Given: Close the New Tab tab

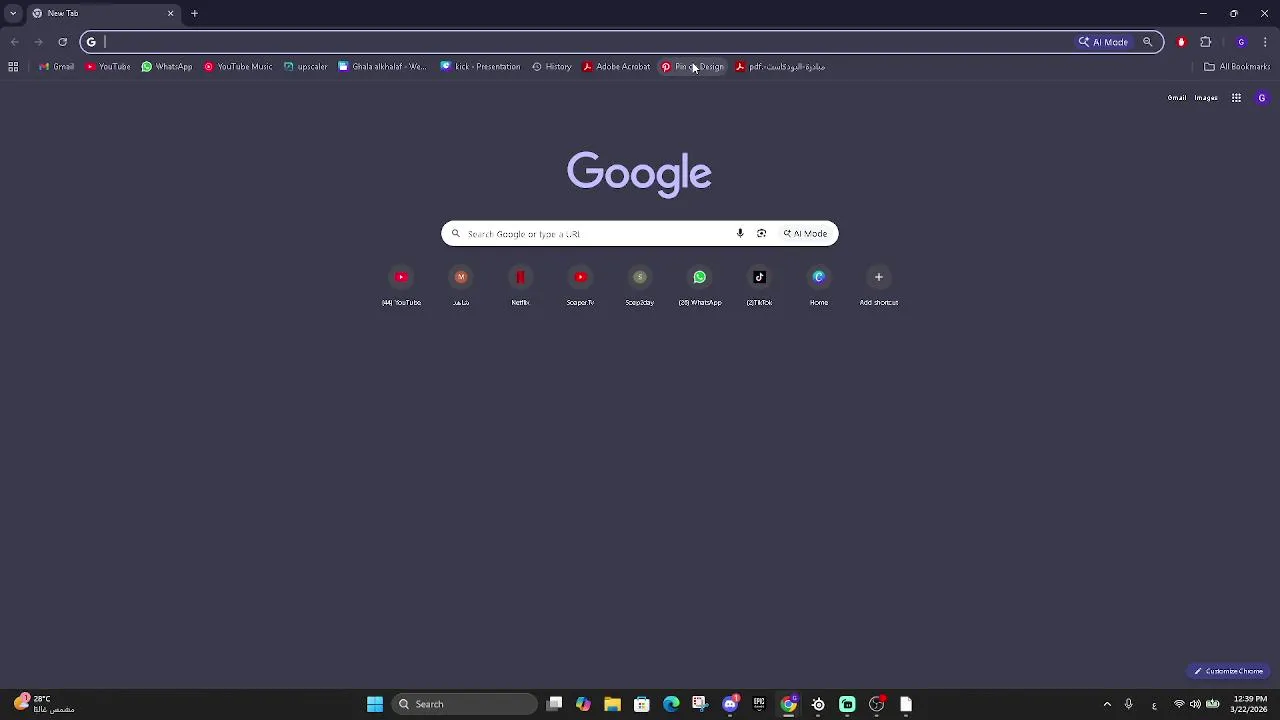Looking at the screenshot, I should pyautogui.click(x=170, y=13).
